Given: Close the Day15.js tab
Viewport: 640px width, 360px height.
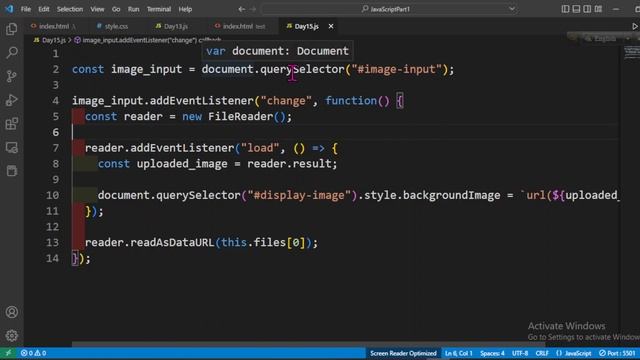Looking at the screenshot, I should click(x=331, y=26).
